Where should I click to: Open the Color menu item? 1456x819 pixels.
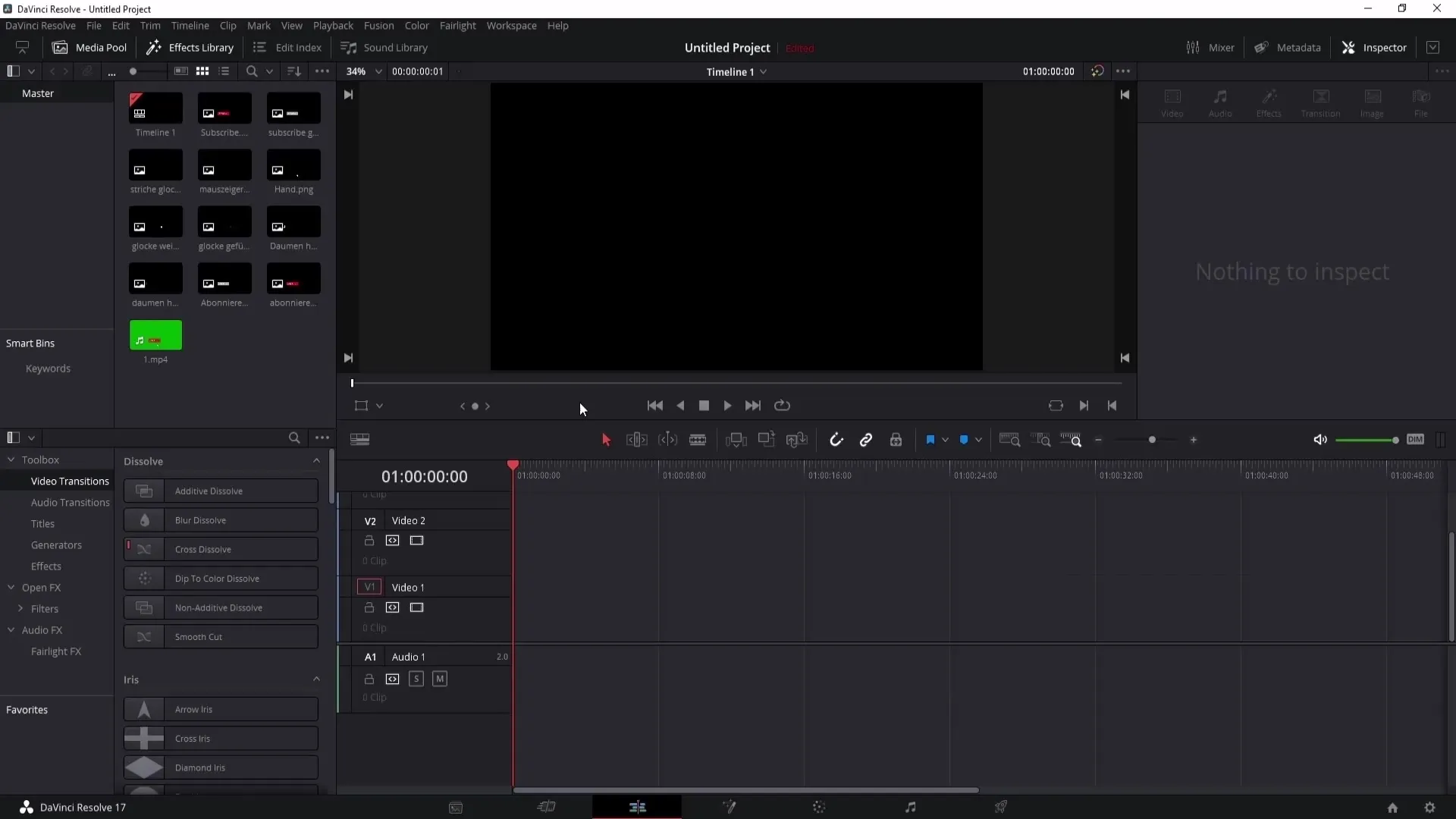point(417,25)
